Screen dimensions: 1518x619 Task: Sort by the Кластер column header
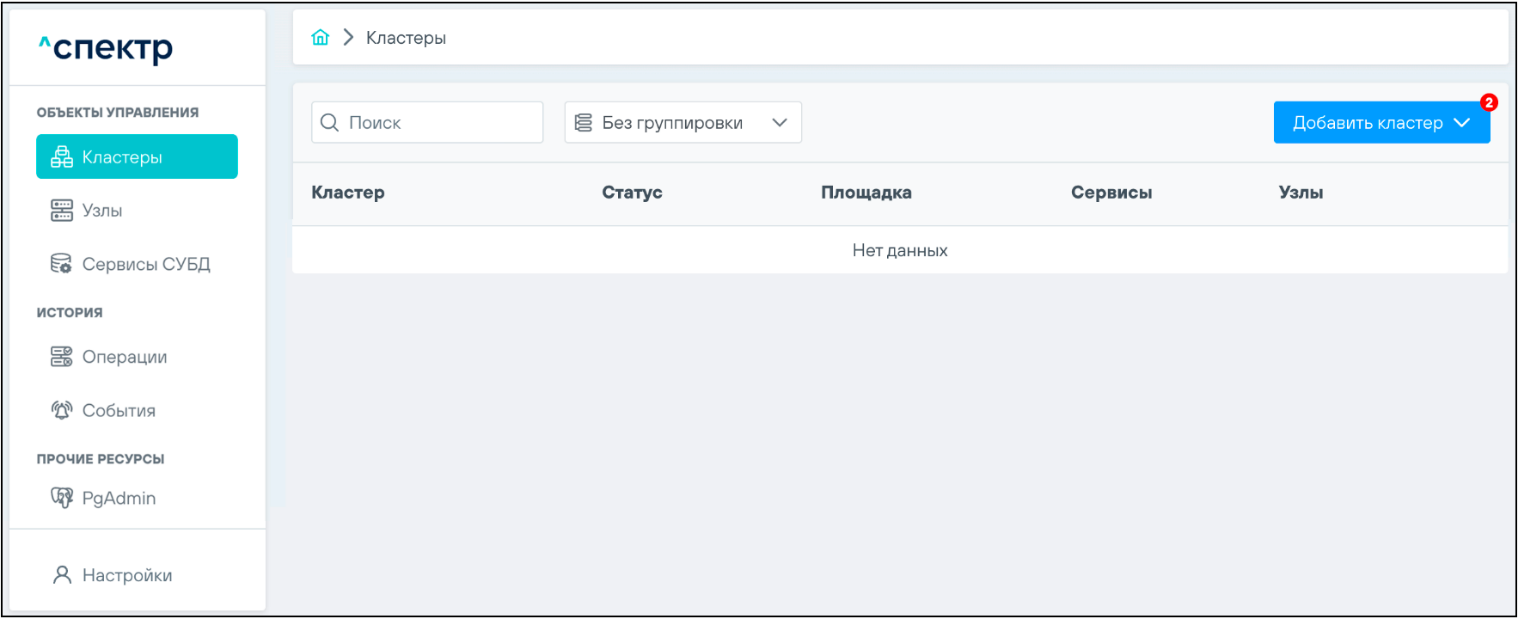coord(348,193)
